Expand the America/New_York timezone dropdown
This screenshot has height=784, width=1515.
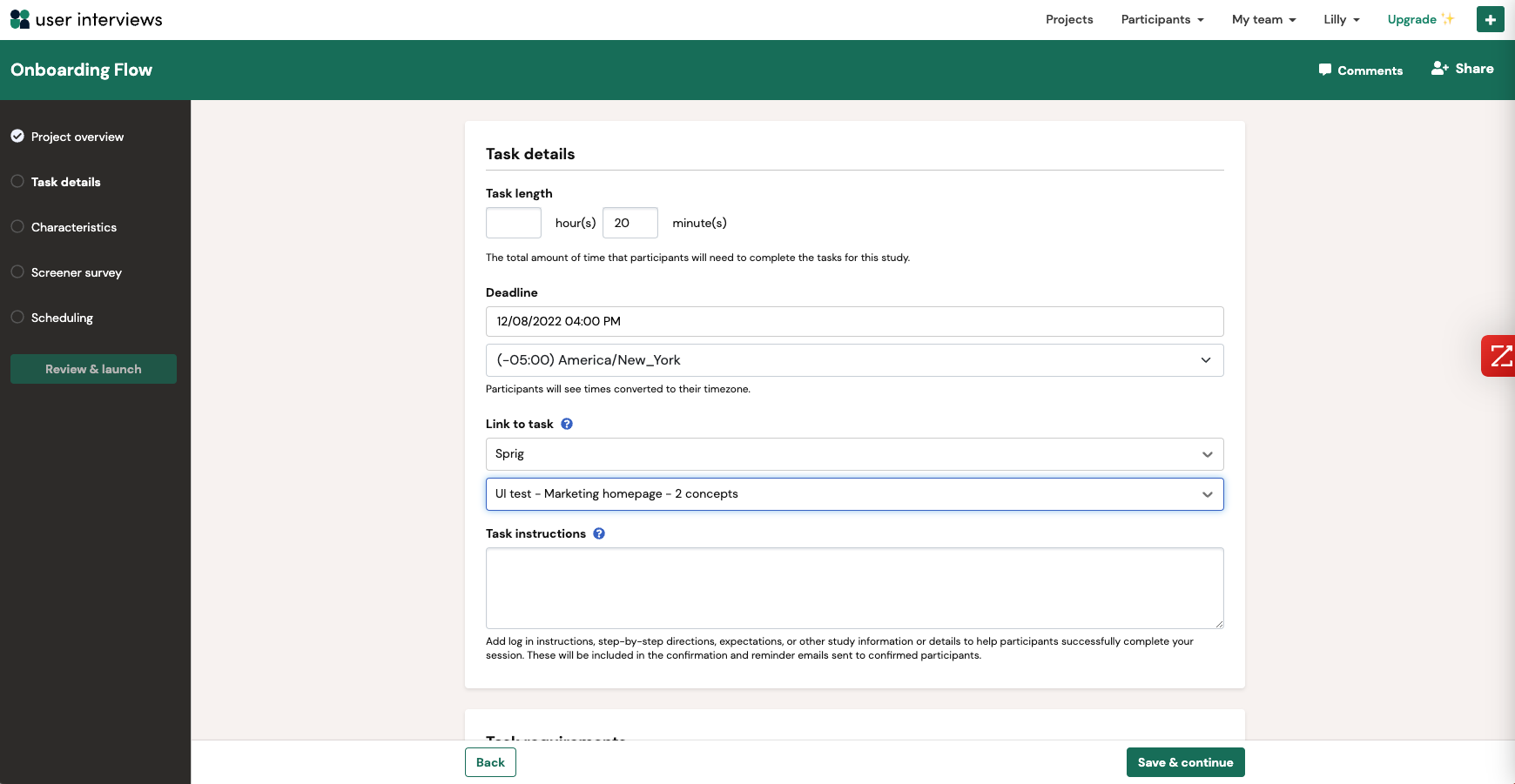[x=854, y=360]
